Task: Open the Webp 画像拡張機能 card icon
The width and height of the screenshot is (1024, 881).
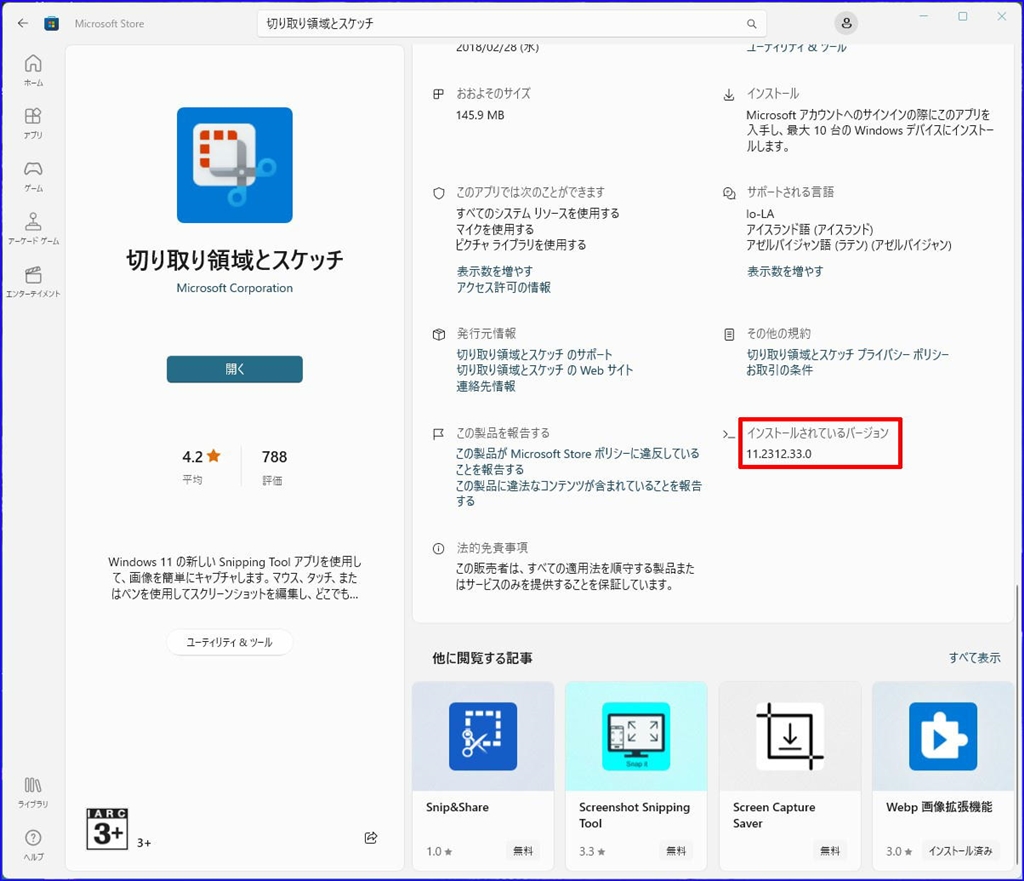Action: [x=943, y=736]
